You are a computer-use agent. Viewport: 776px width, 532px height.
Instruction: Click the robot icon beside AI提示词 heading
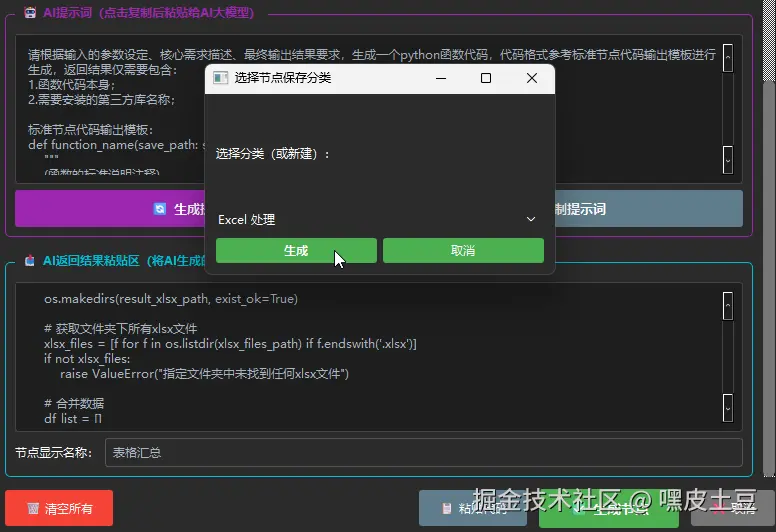(x=30, y=12)
